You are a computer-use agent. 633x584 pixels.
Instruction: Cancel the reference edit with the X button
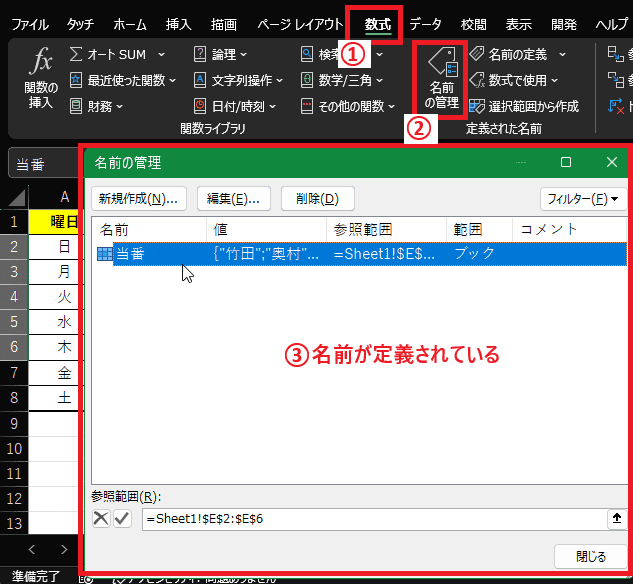(x=102, y=519)
